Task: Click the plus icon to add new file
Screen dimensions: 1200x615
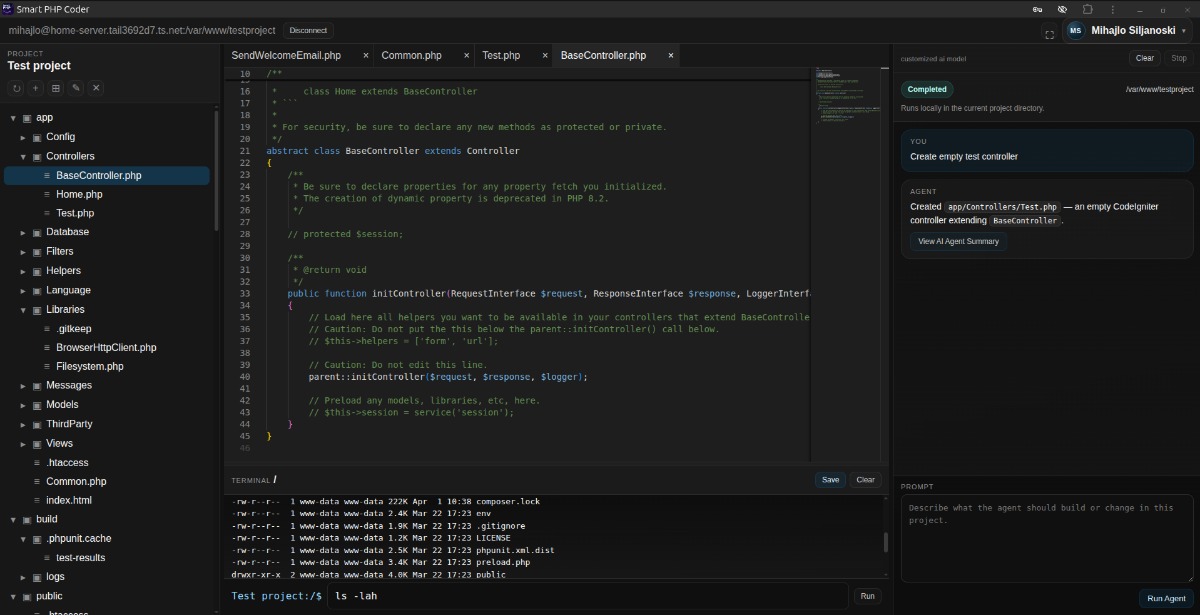Action: (36, 88)
